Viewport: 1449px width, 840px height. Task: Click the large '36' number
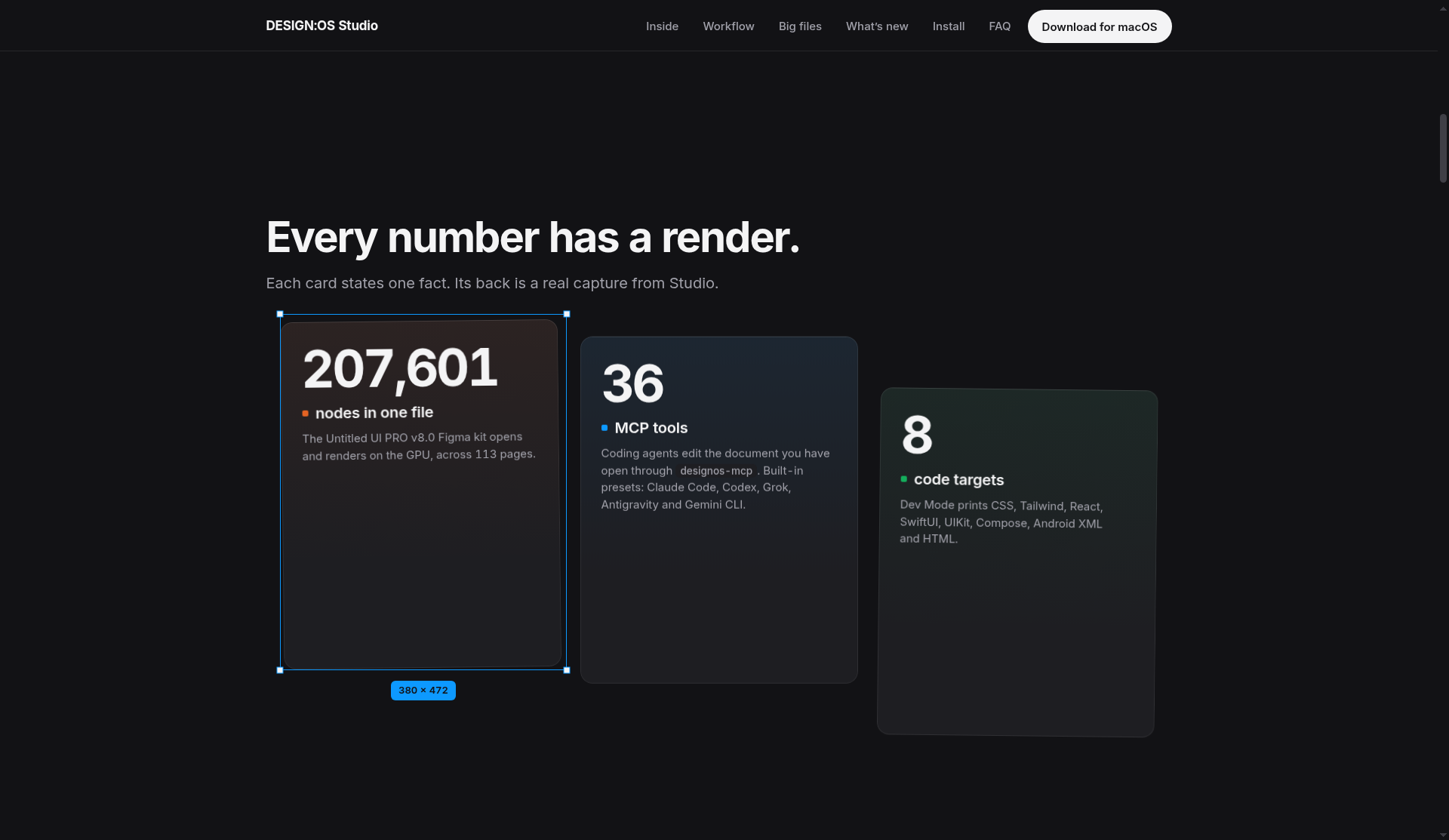(633, 383)
